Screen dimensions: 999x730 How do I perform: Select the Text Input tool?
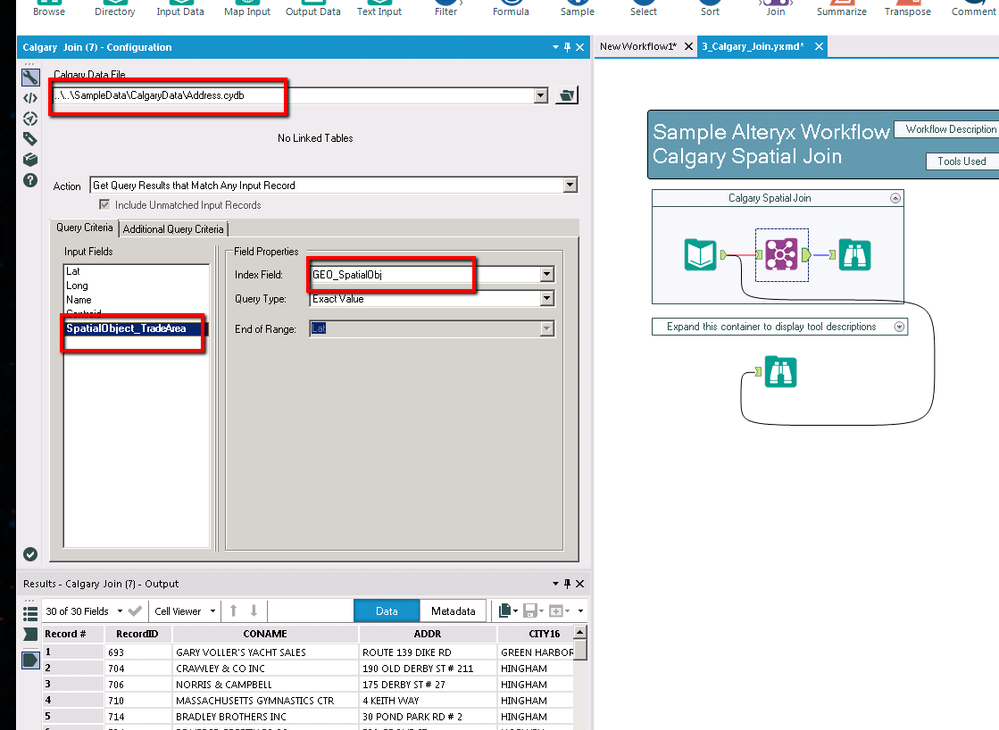pyautogui.click(x=379, y=9)
